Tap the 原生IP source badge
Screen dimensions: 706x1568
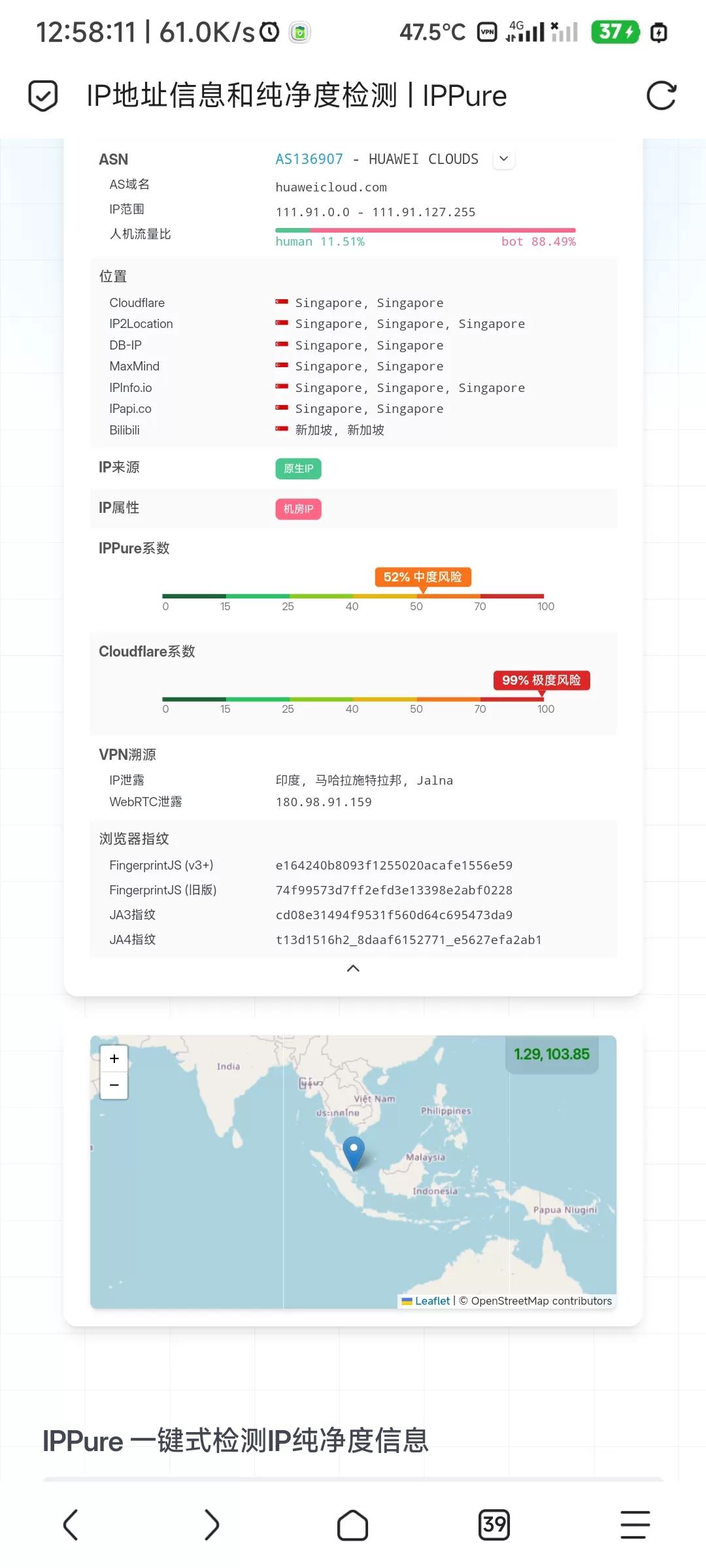[x=298, y=468]
